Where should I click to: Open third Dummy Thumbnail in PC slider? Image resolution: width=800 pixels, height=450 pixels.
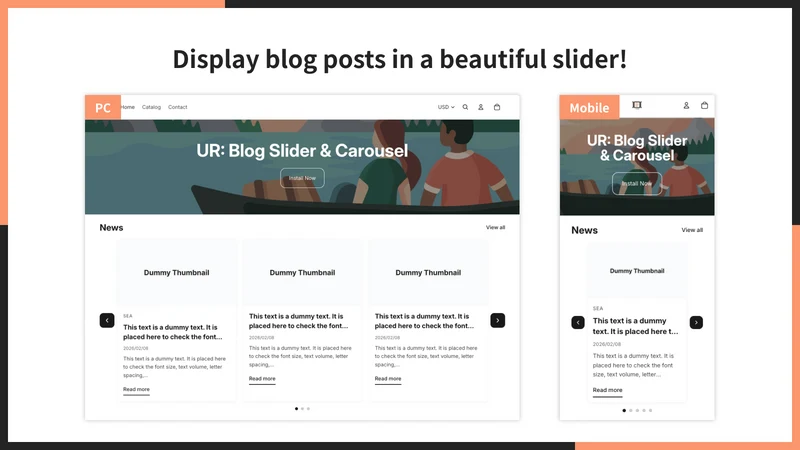click(x=428, y=272)
